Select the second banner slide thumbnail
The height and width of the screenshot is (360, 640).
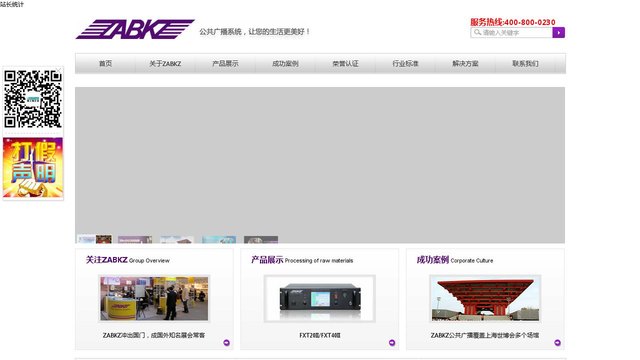point(135,240)
